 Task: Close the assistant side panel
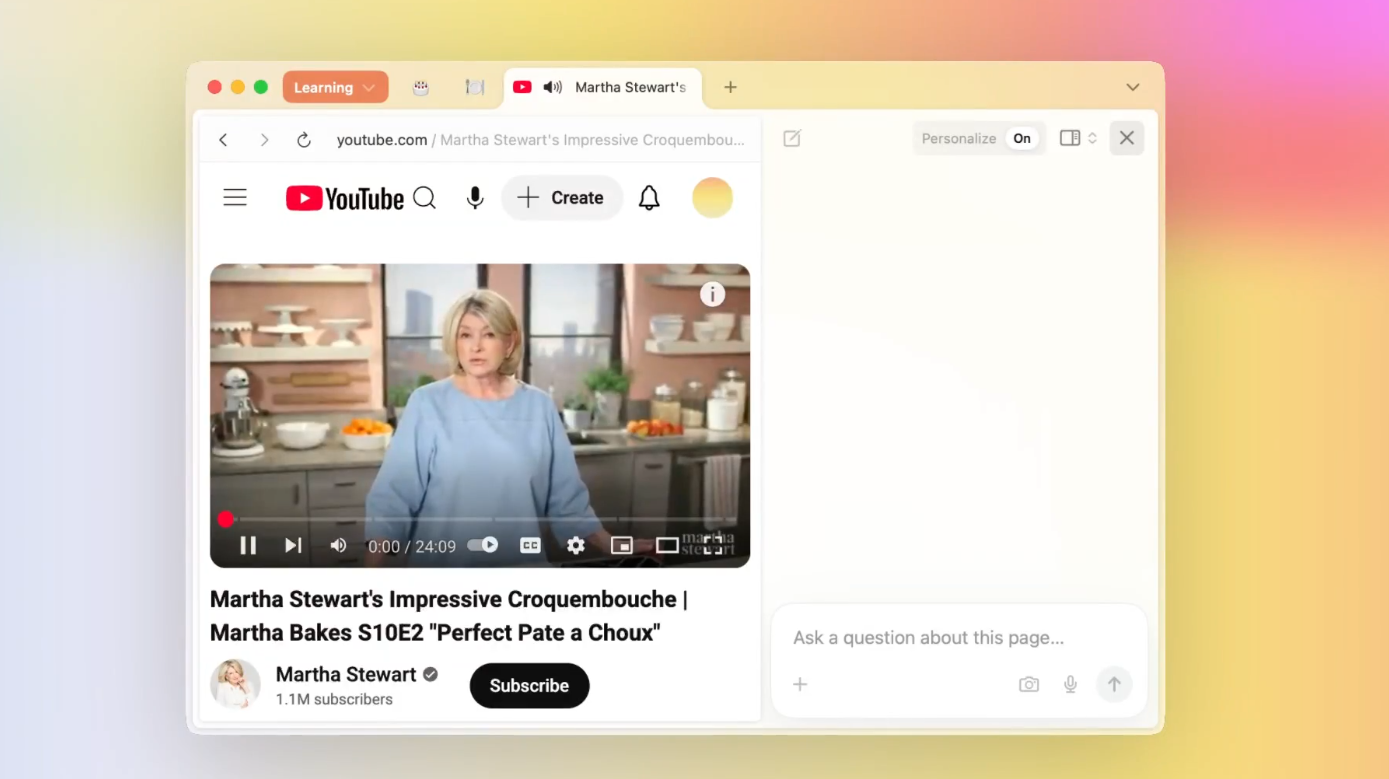tap(1127, 138)
